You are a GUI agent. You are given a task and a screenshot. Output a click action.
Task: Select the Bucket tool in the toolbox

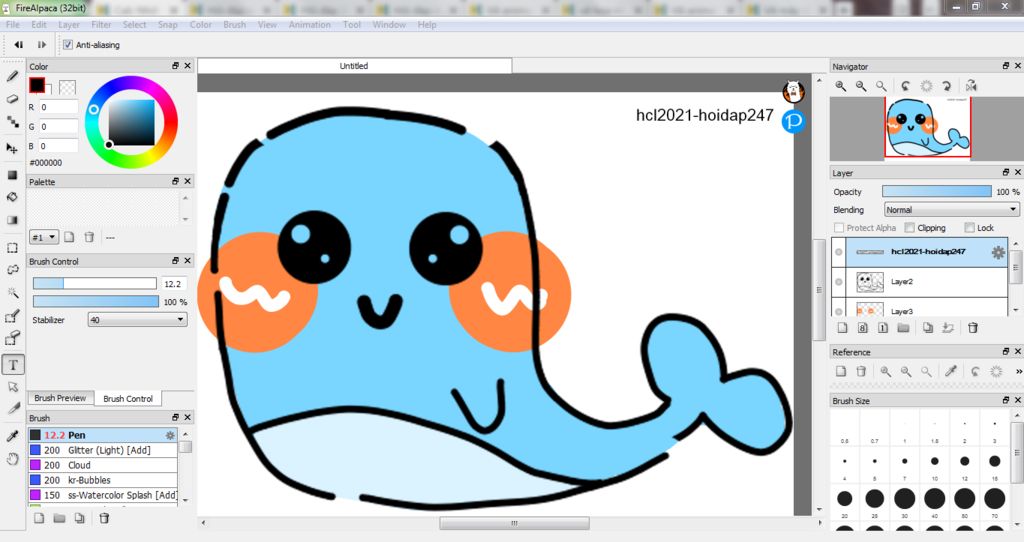(x=12, y=197)
